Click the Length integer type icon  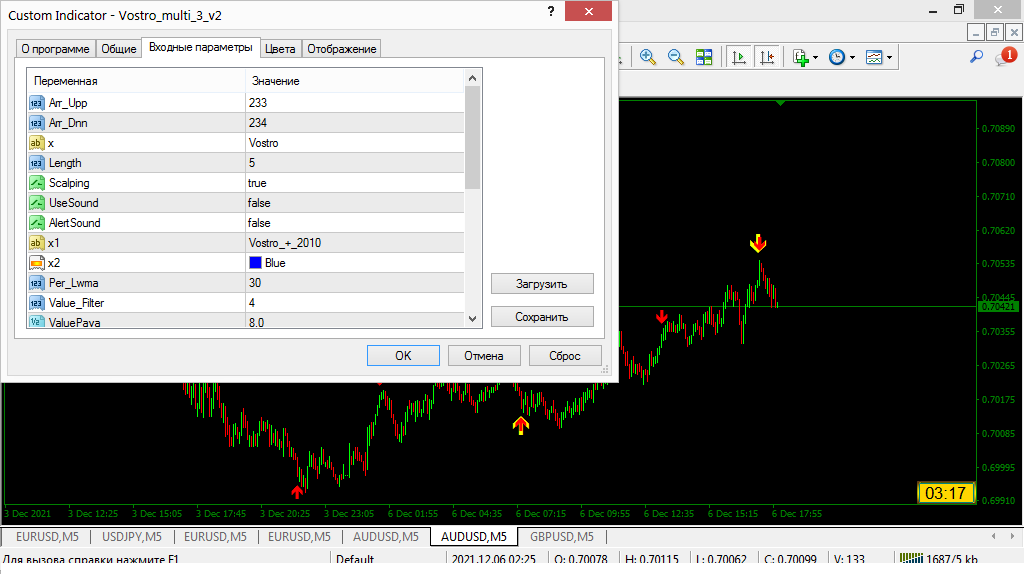(x=37, y=163)
